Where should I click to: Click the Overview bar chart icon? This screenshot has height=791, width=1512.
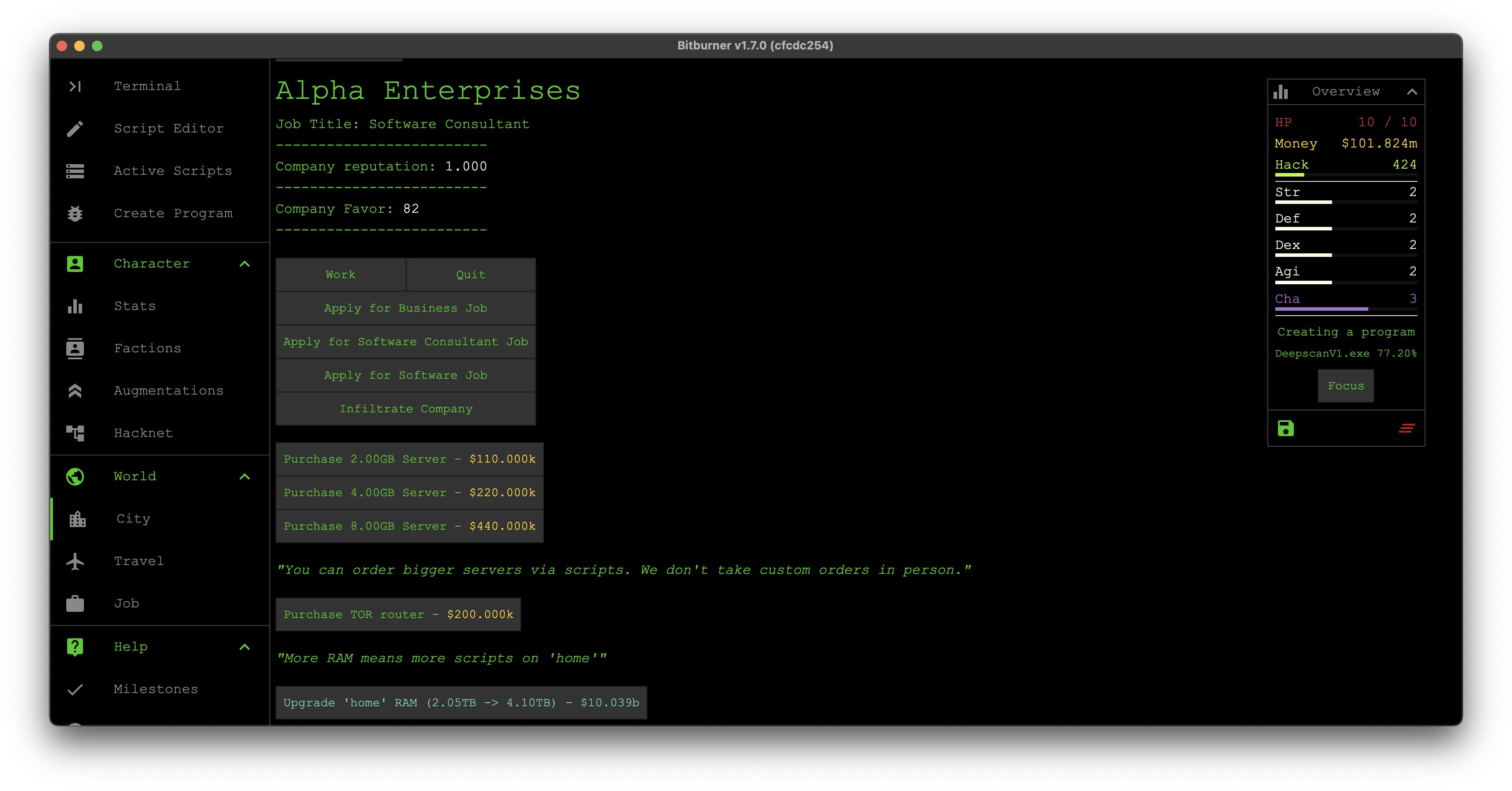(x=1281, y=91)
